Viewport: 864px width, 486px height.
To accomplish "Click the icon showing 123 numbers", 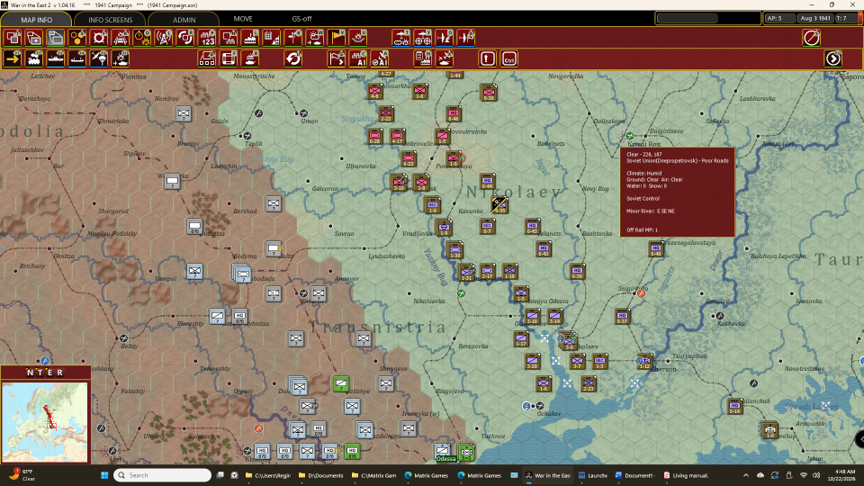I will click(207, 38).
